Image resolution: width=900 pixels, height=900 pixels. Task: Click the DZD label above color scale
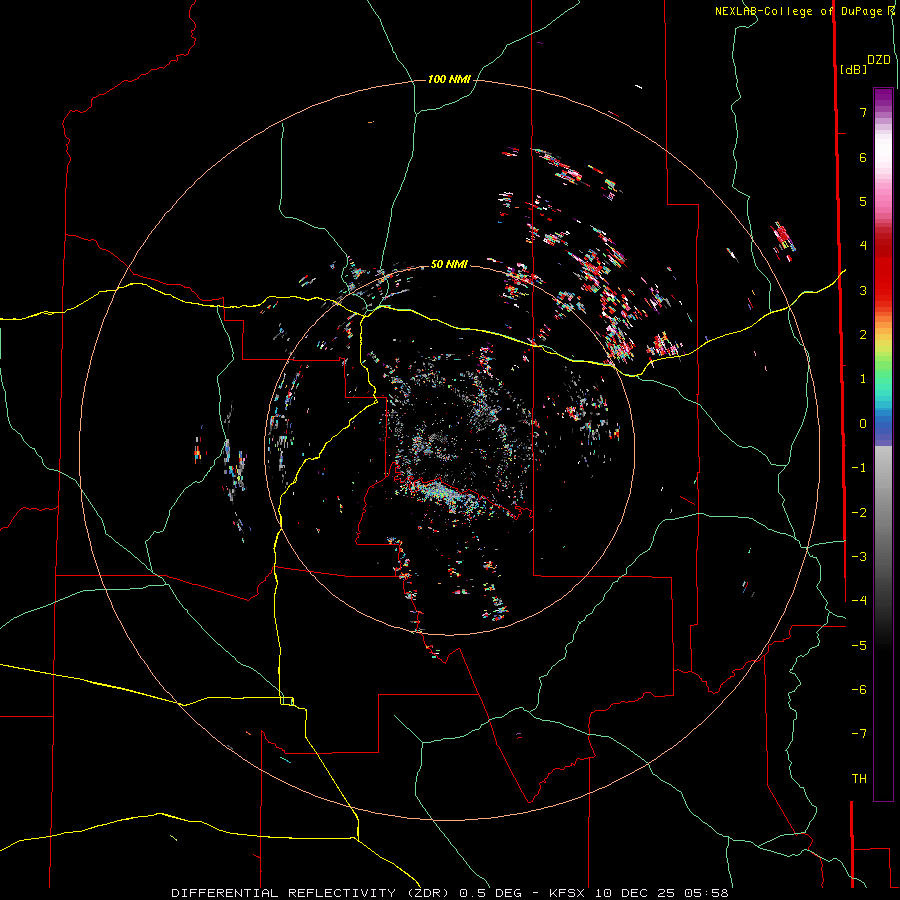(879, 60)
